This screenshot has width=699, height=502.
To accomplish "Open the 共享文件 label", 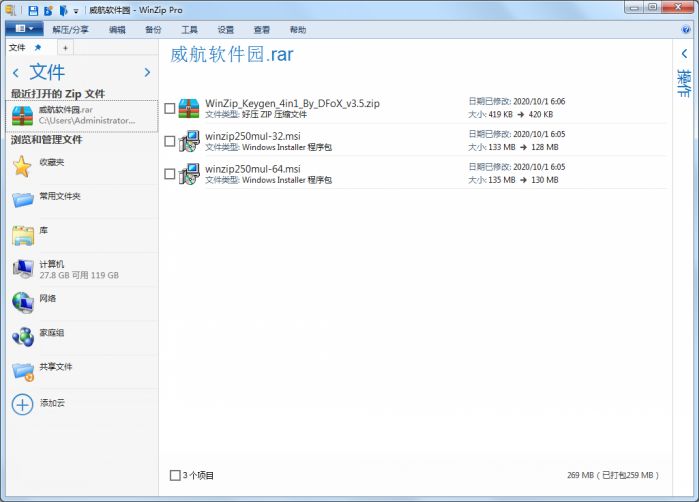I will coord(56,366).
